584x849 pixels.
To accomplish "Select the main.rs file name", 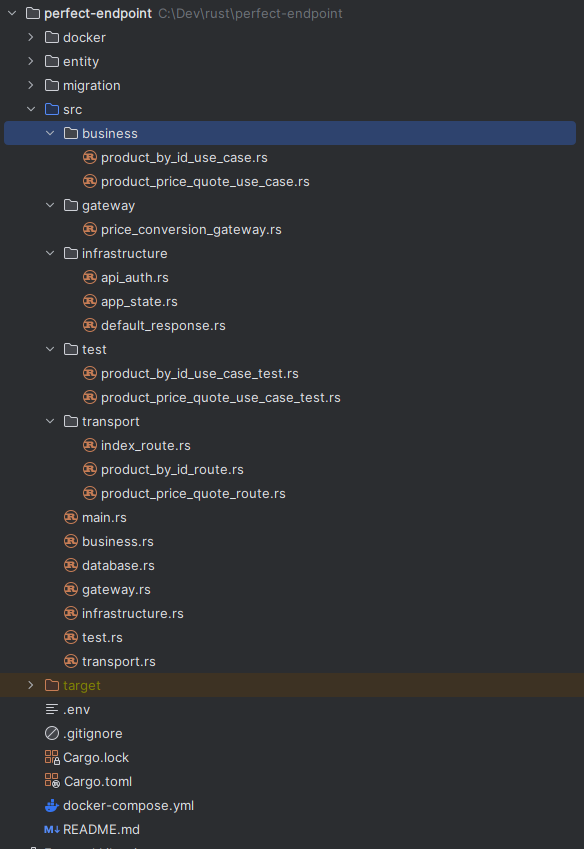I will [104, 517].
